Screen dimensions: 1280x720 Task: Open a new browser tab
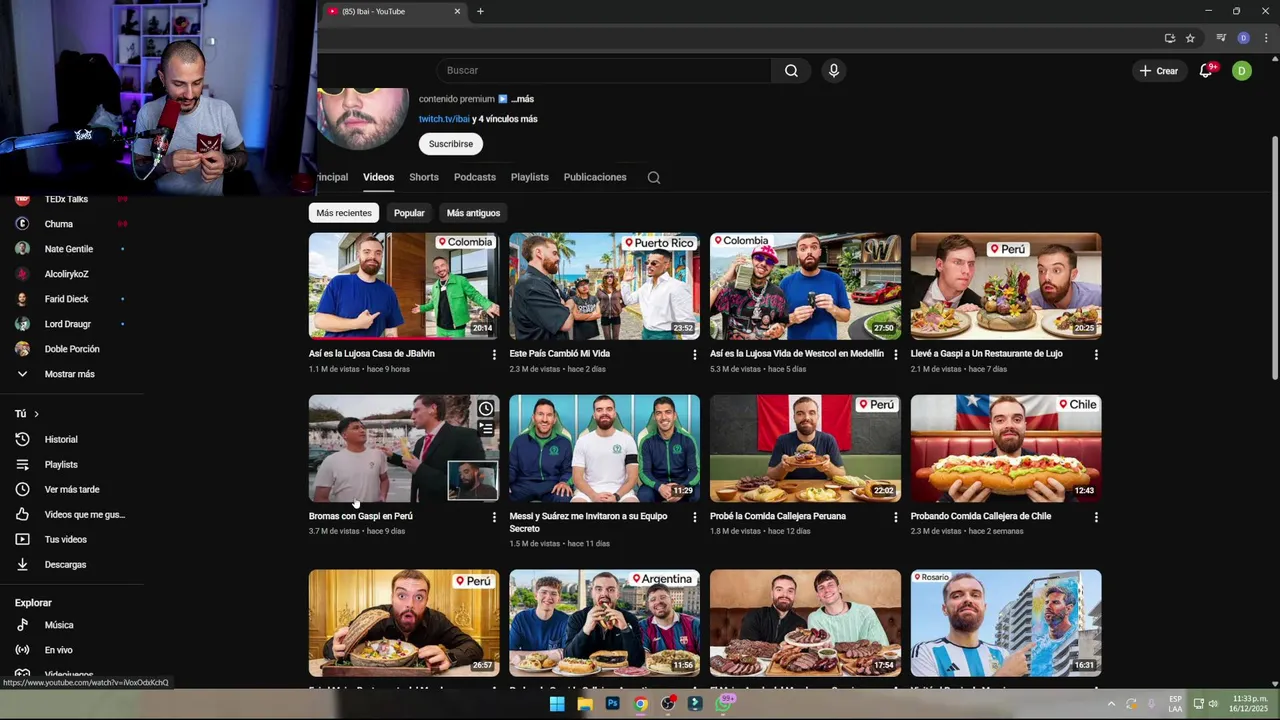tap(480, 11)
